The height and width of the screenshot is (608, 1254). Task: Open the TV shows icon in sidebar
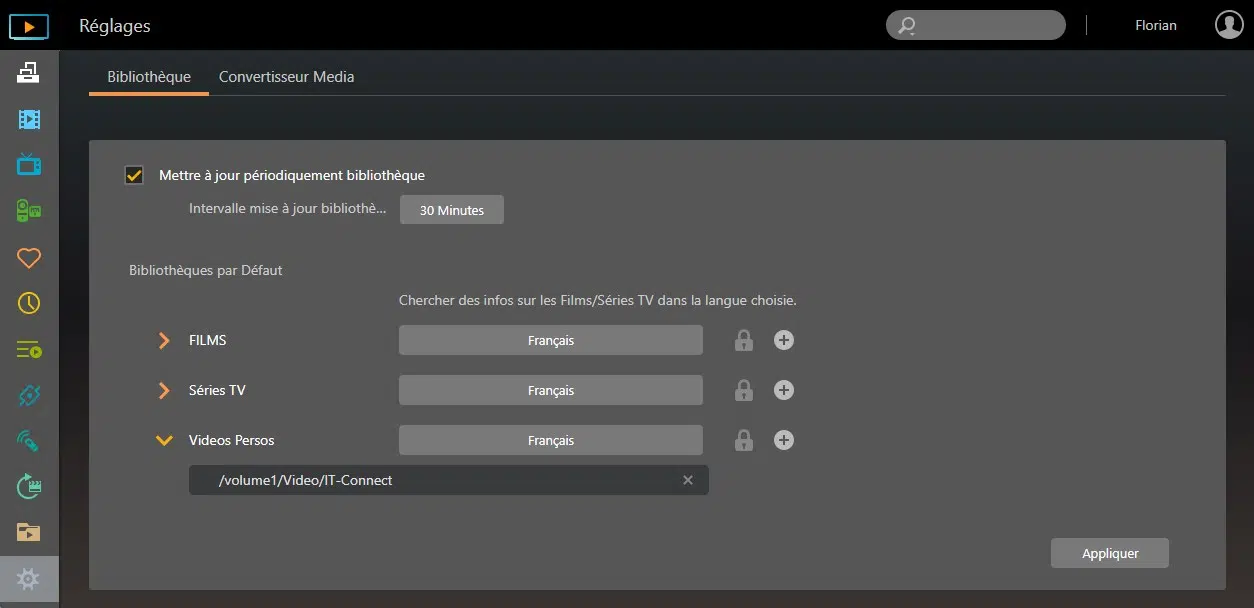[x=29, y=165]
